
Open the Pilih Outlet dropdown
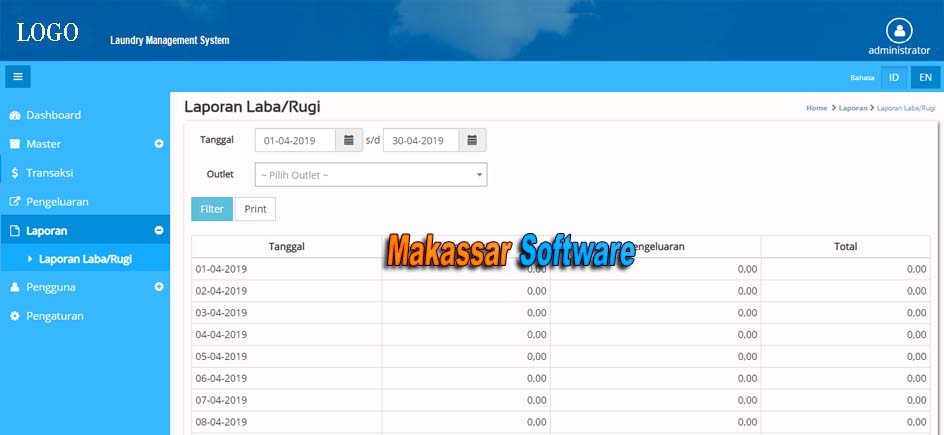(x=370, y=175)
